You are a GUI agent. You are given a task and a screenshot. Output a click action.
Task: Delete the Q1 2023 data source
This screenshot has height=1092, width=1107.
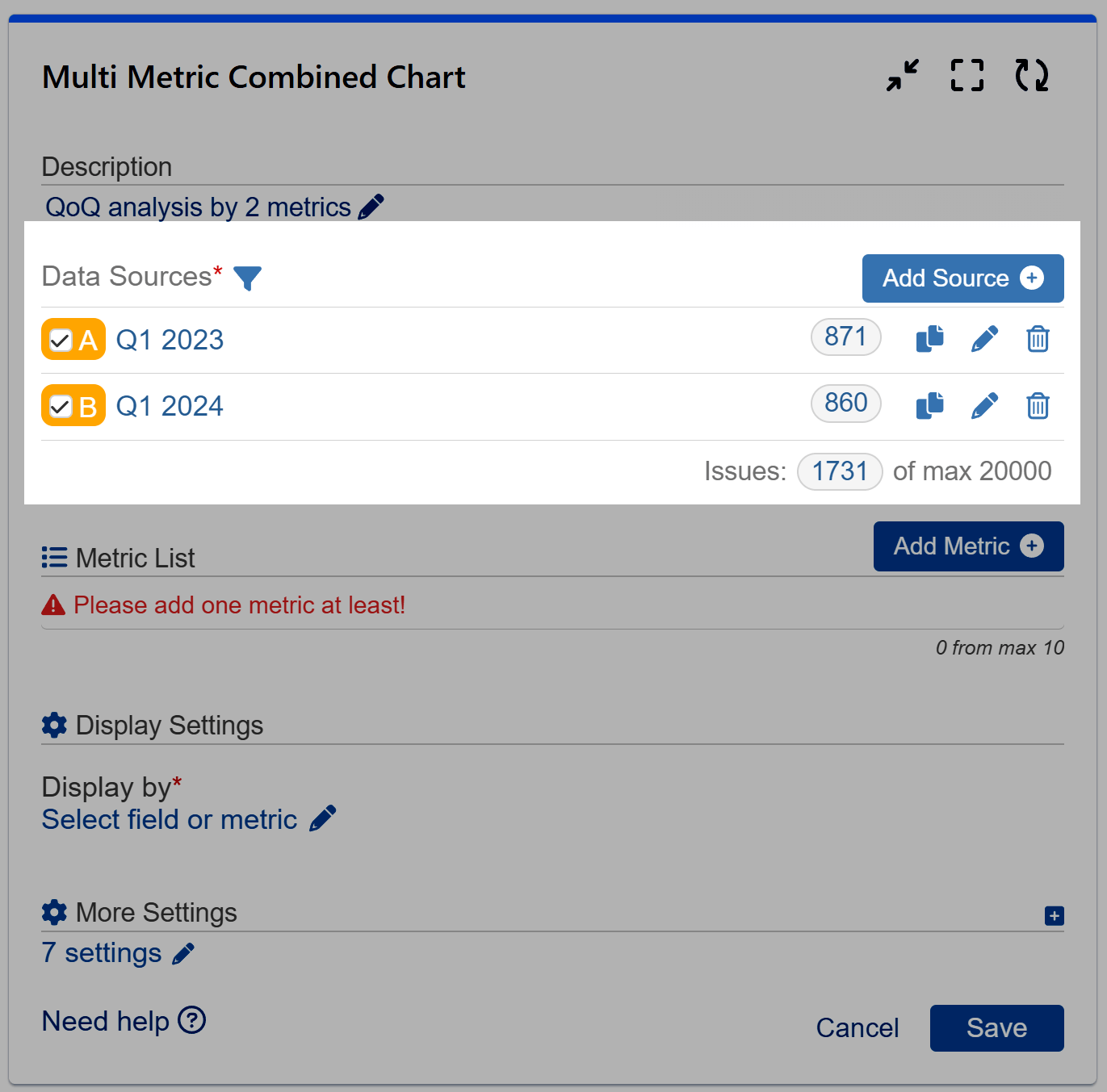tap(1038, 339)
